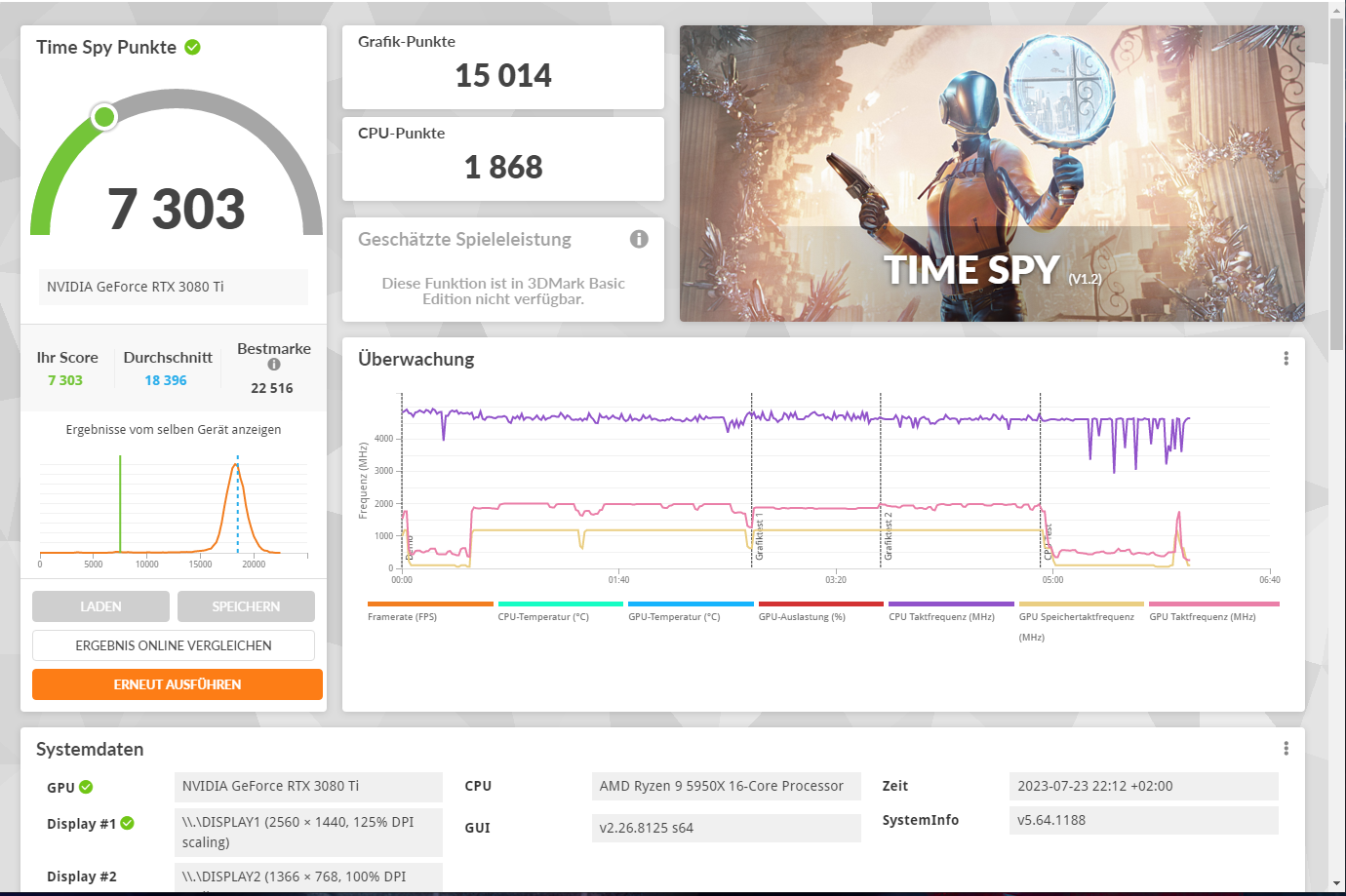
Task: Click the info icon in Geschätzte Spieleleistung
Action: pos(639,239)
